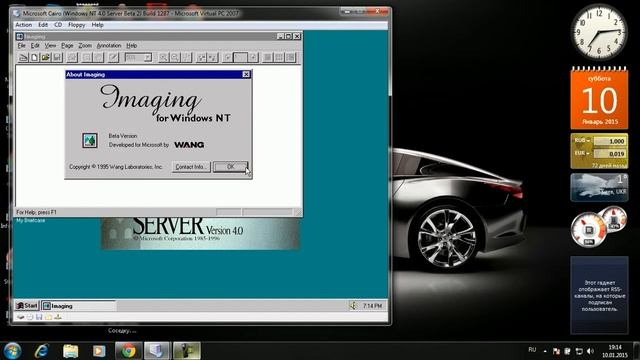
Task: Open Windows Media Player from the taskbar
Action: (99, 351)
